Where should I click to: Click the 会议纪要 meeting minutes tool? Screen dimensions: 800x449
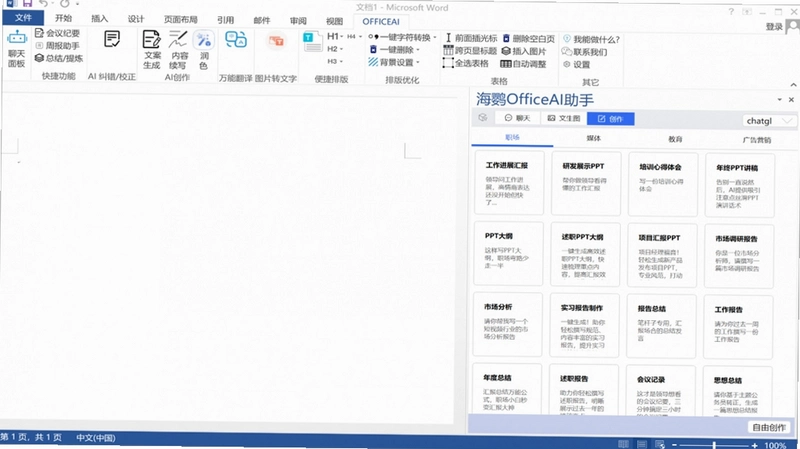click(57, 33)
